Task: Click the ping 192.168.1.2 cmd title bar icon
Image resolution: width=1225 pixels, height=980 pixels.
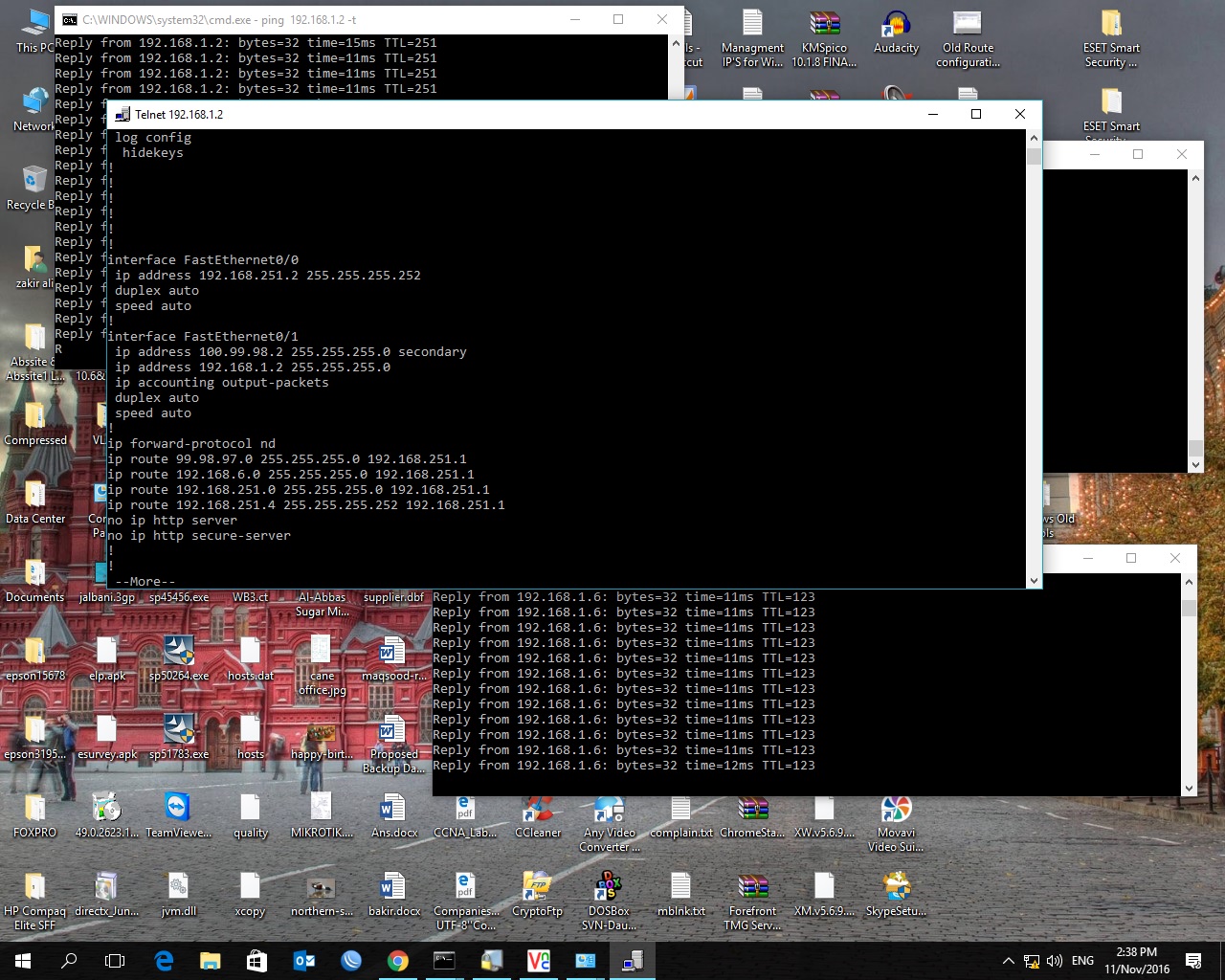Action: (x=70, y=19)
